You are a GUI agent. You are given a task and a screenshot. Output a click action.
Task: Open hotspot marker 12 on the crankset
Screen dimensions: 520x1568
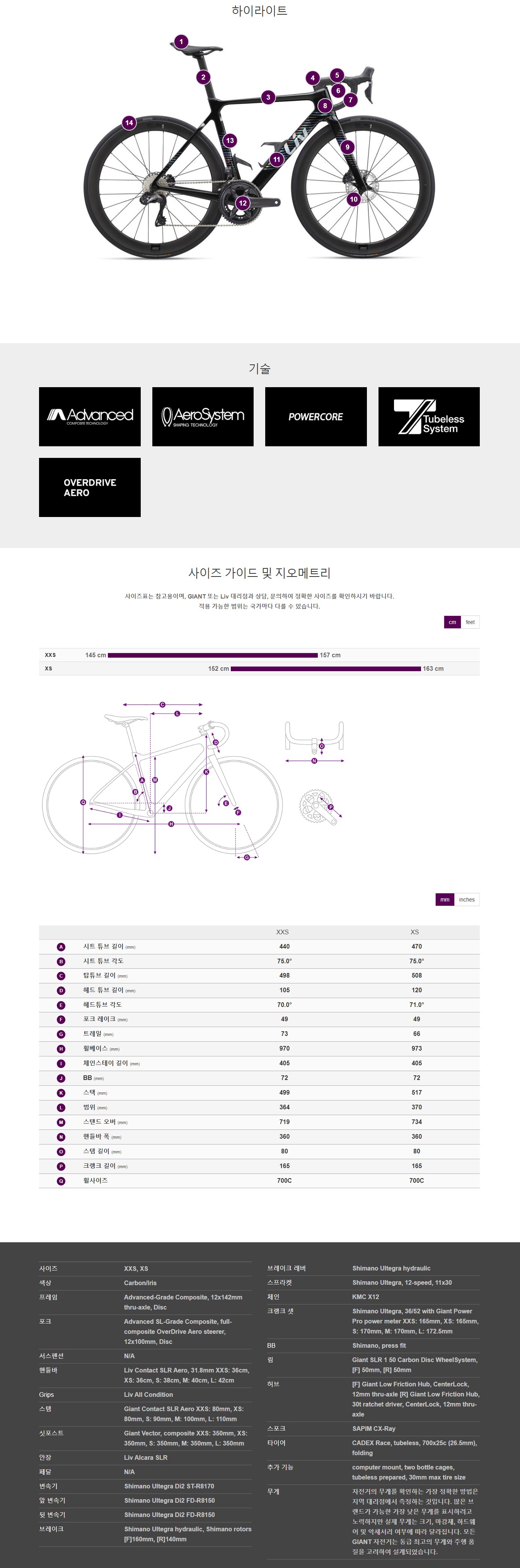243,203
